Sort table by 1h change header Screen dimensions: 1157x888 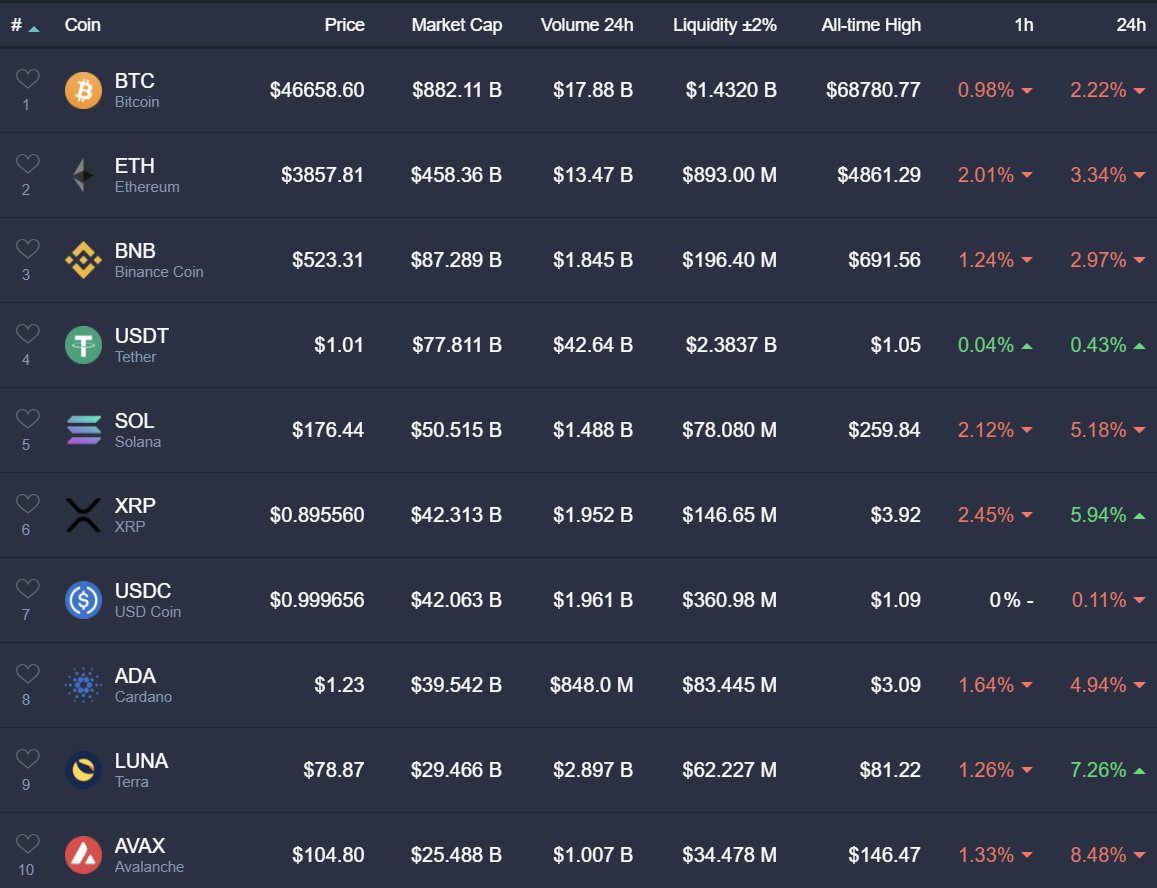click(x=1023, y=25)
